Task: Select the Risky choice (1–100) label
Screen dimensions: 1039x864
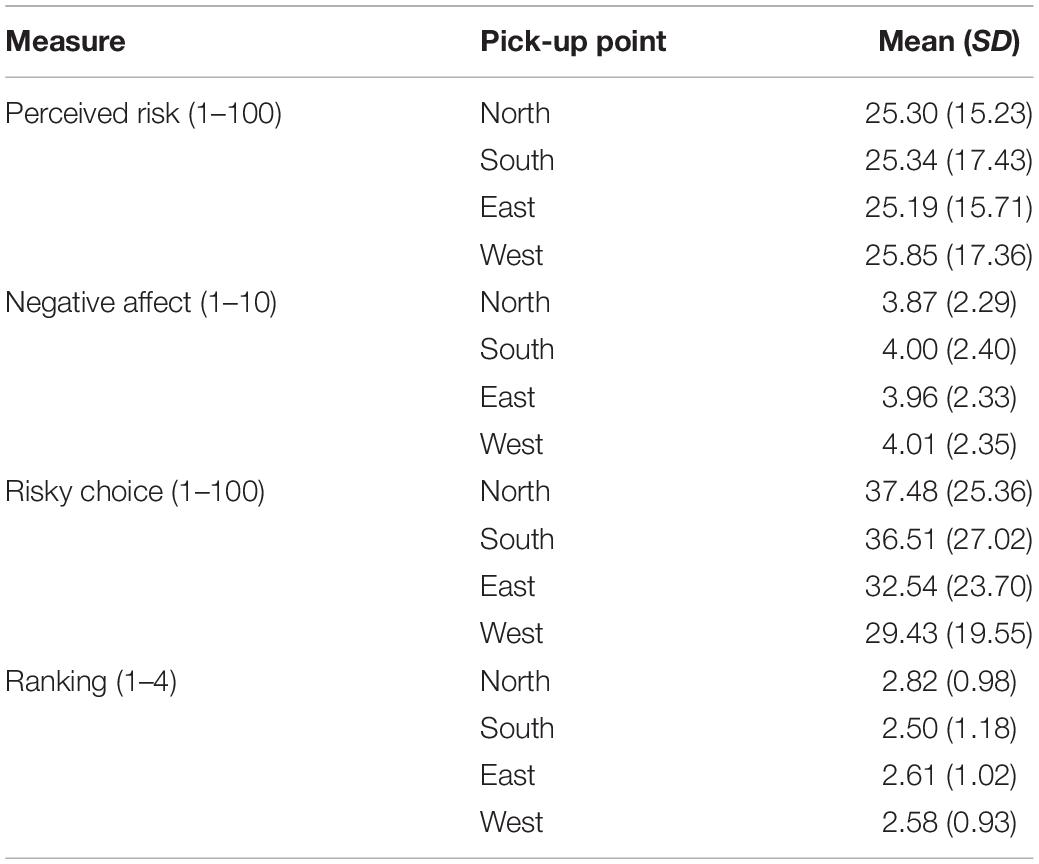Action: [x=135, y=492]
